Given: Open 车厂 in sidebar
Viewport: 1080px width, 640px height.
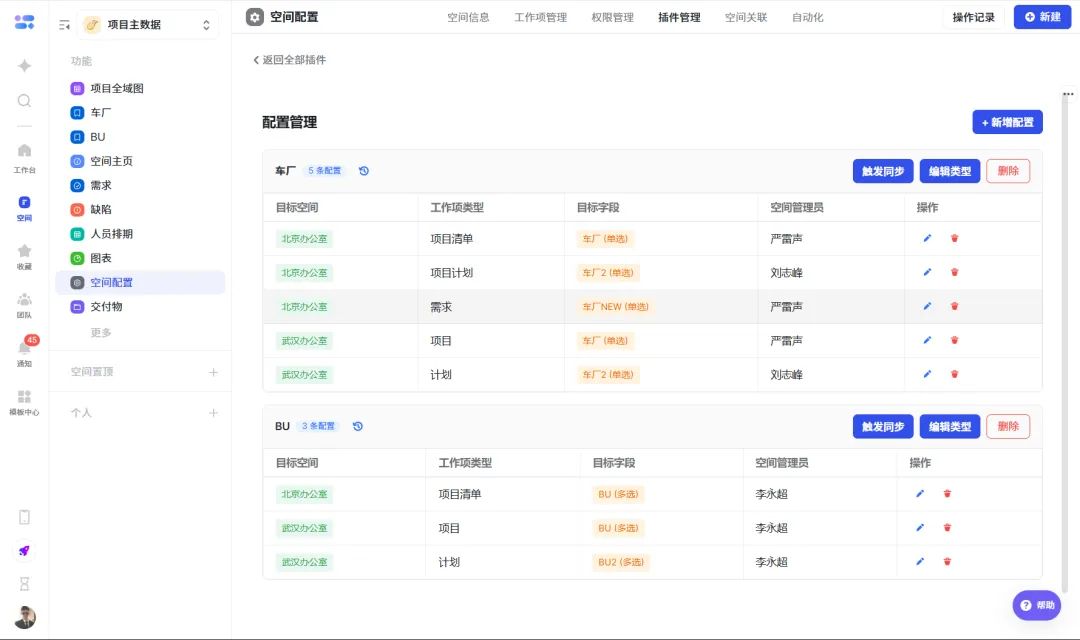Looking at the screenshot, I should [x=141, y=112].
